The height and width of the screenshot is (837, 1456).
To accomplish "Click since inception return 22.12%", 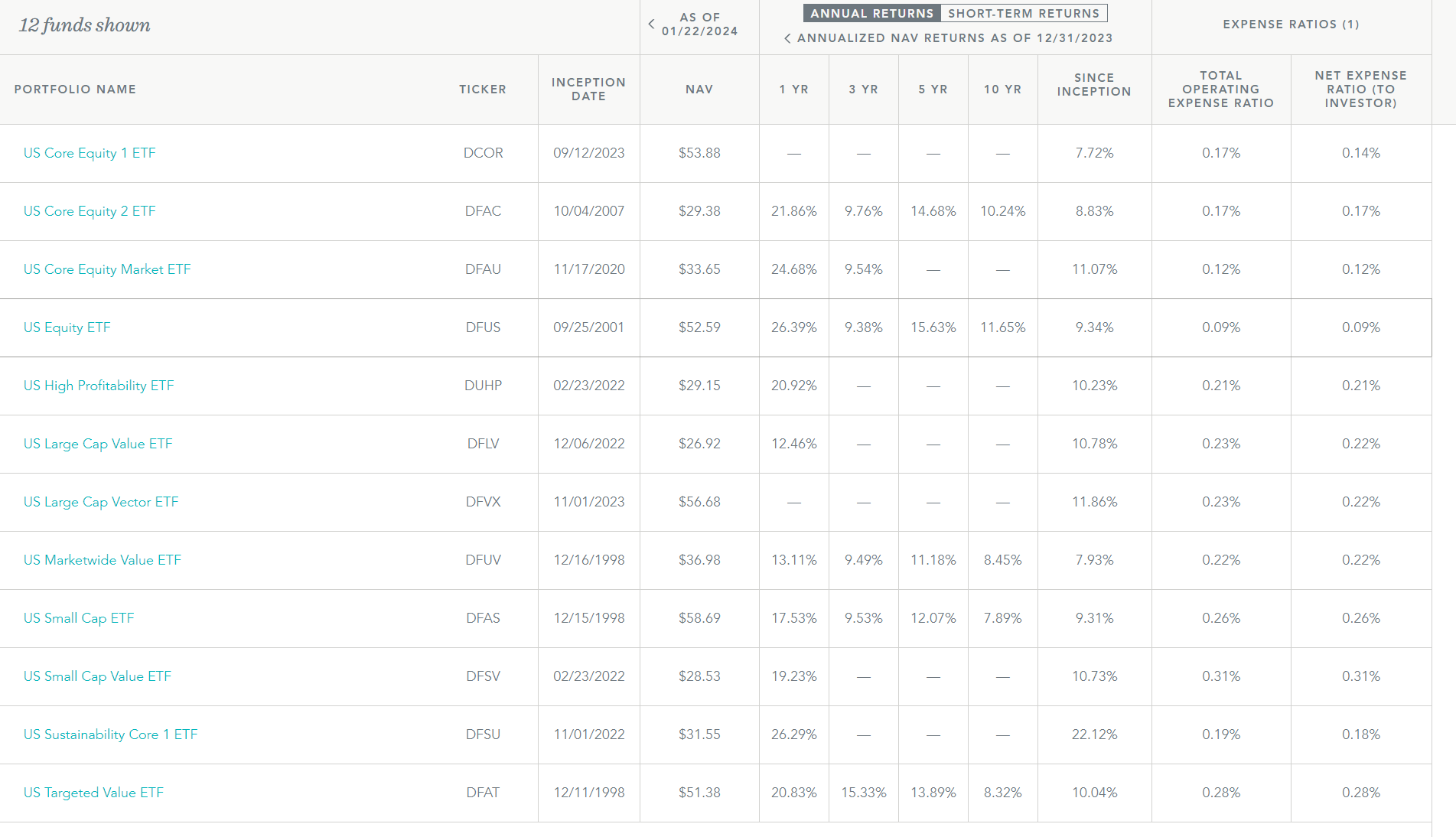I will (x=1095, y=734).
